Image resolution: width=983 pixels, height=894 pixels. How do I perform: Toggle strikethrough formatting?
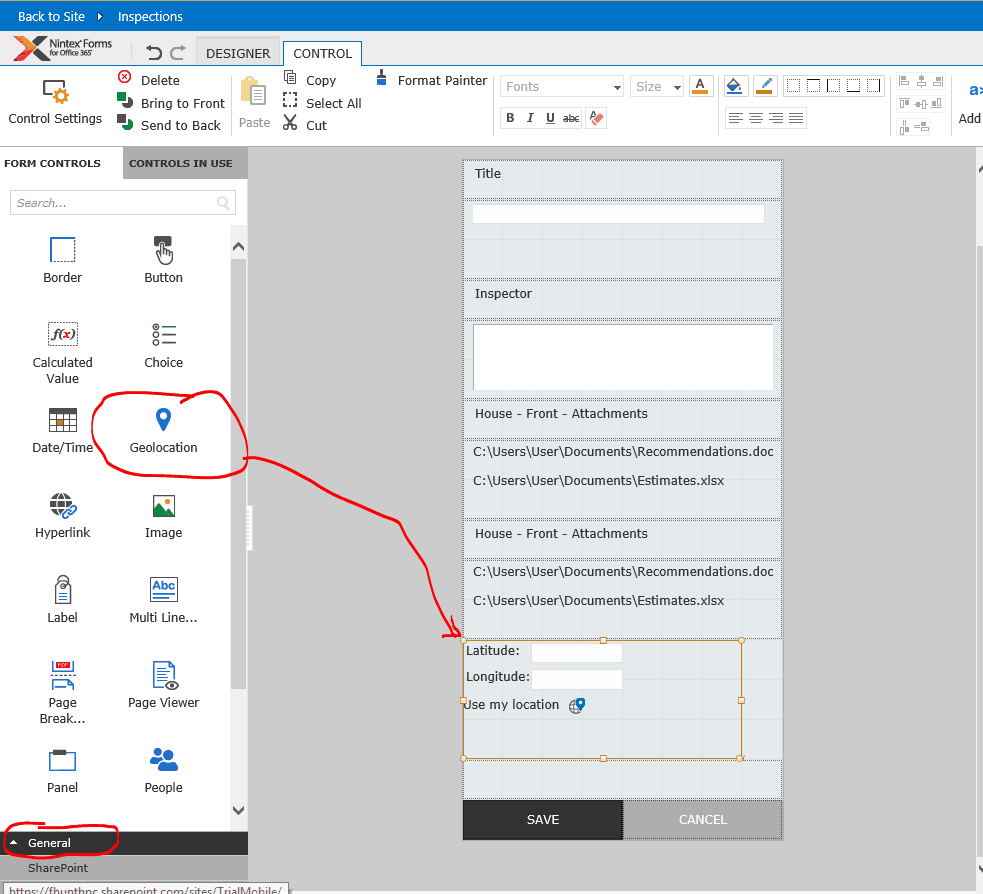pos(570,118)
